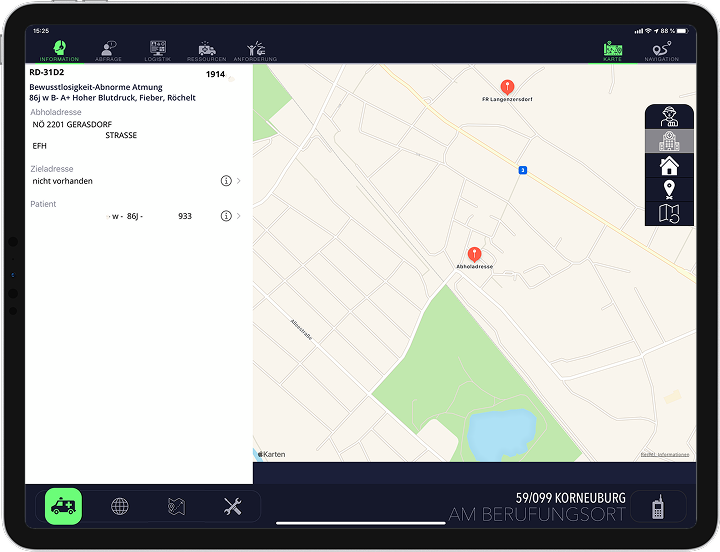Screen dimensions: 720x552
Task: Select the green ambulance button in bottom bar
Action: (64, 507)
